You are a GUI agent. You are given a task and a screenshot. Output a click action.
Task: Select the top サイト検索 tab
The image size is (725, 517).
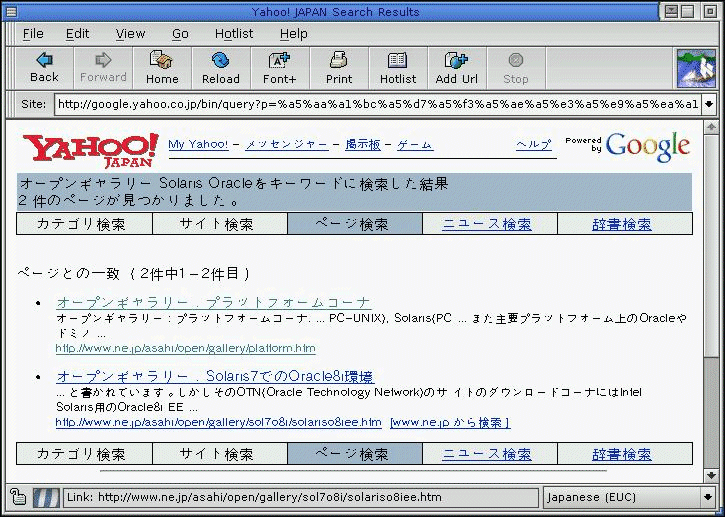click(220, 224)
